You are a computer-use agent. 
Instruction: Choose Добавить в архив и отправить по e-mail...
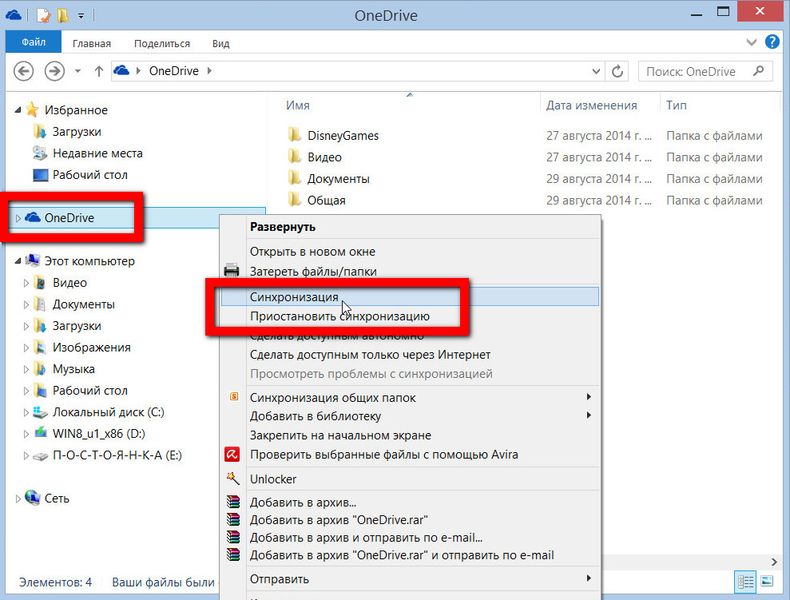[410, 538]
